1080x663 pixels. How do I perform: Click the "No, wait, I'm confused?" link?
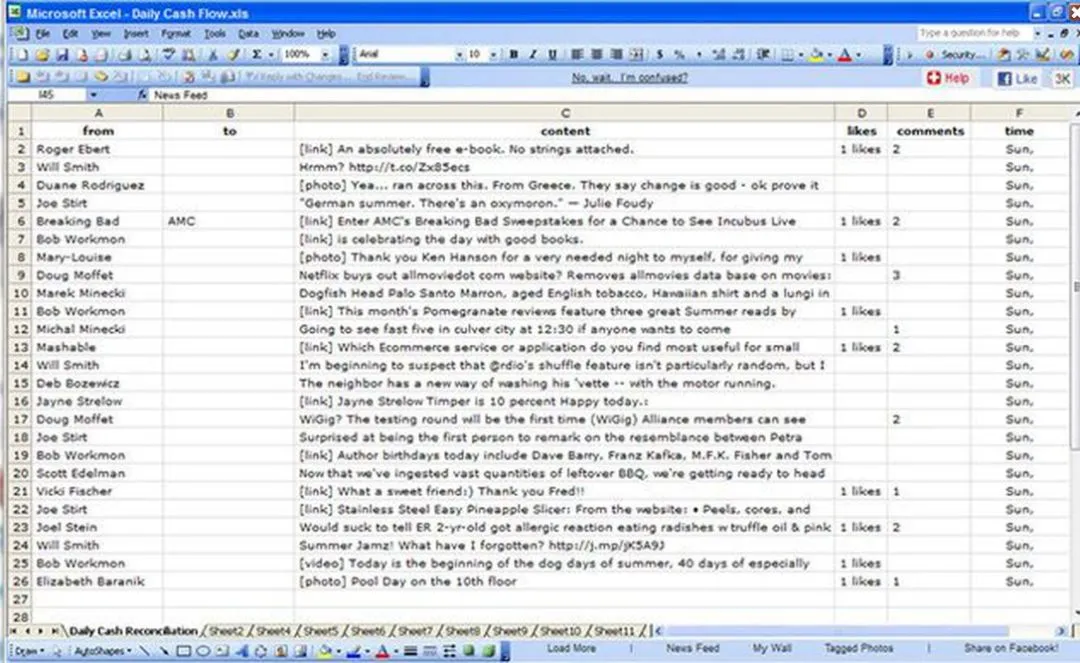pyautogui.click(x=630, y=78)
